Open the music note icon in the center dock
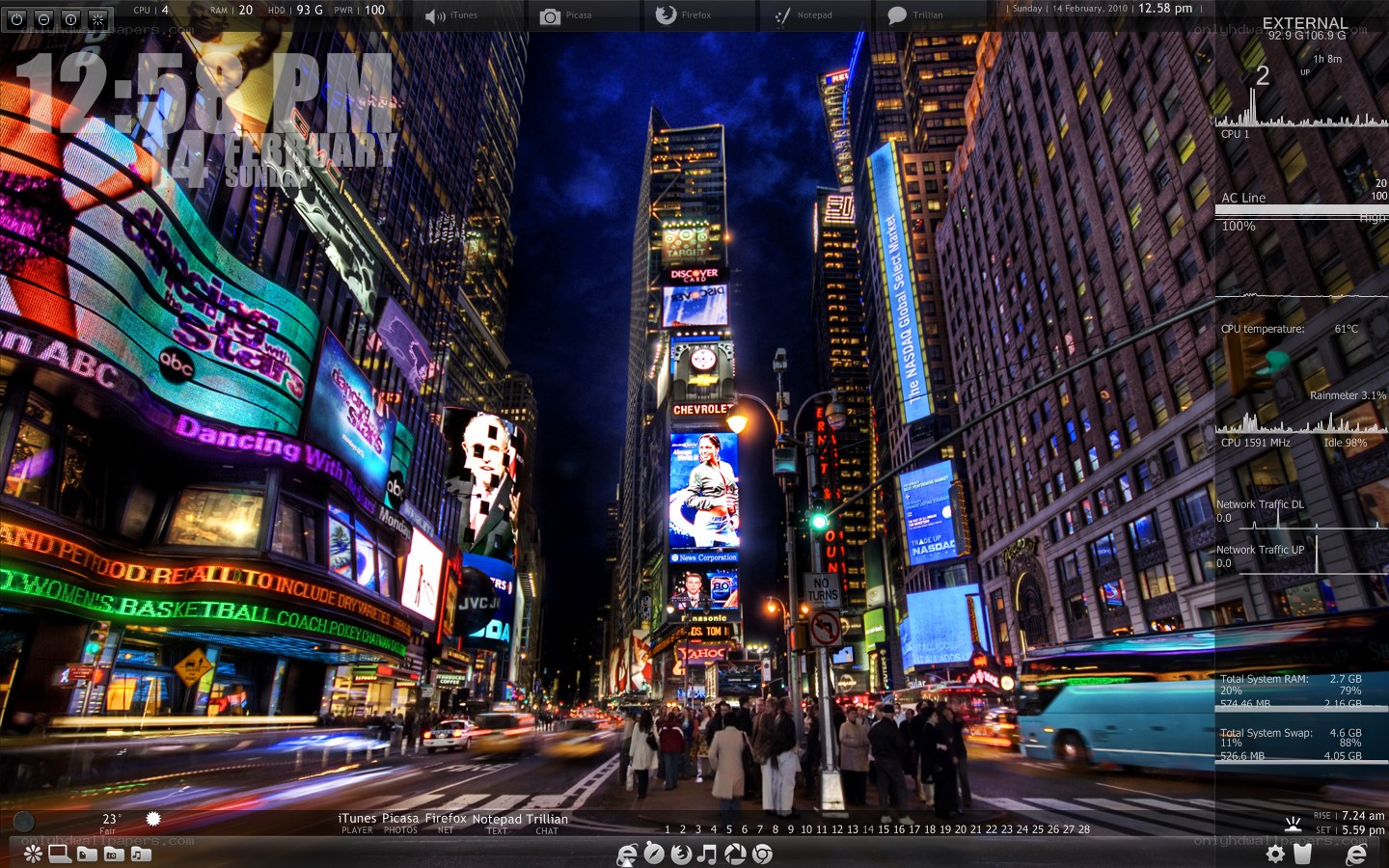The image size is (1389, 868). [708, 854]
